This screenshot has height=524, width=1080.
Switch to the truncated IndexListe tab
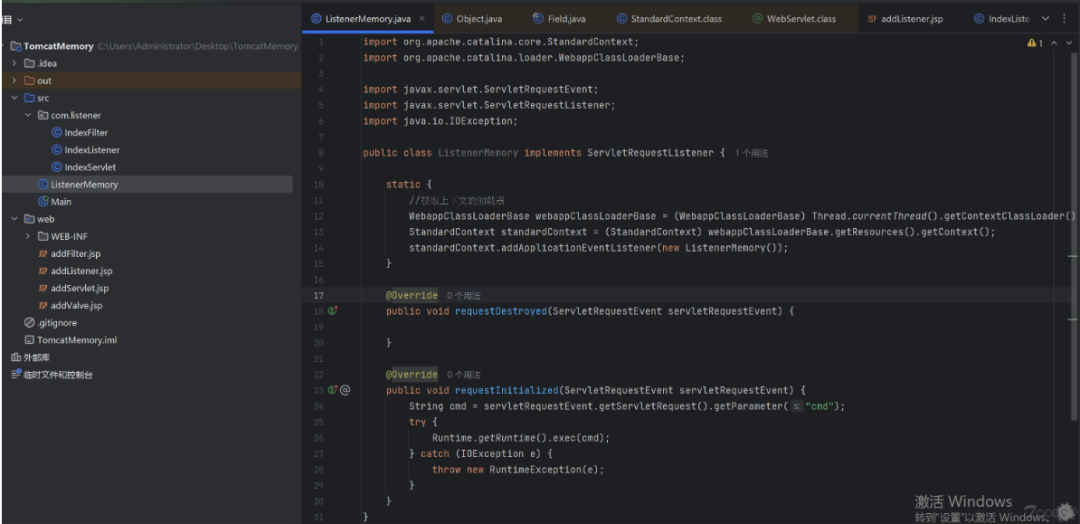click(x=1001, y=19)
